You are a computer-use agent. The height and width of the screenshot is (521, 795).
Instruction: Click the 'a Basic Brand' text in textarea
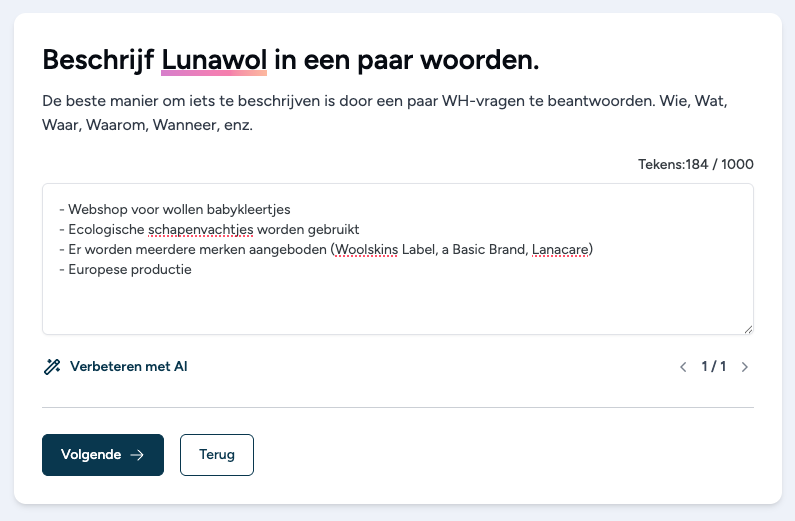484,249
